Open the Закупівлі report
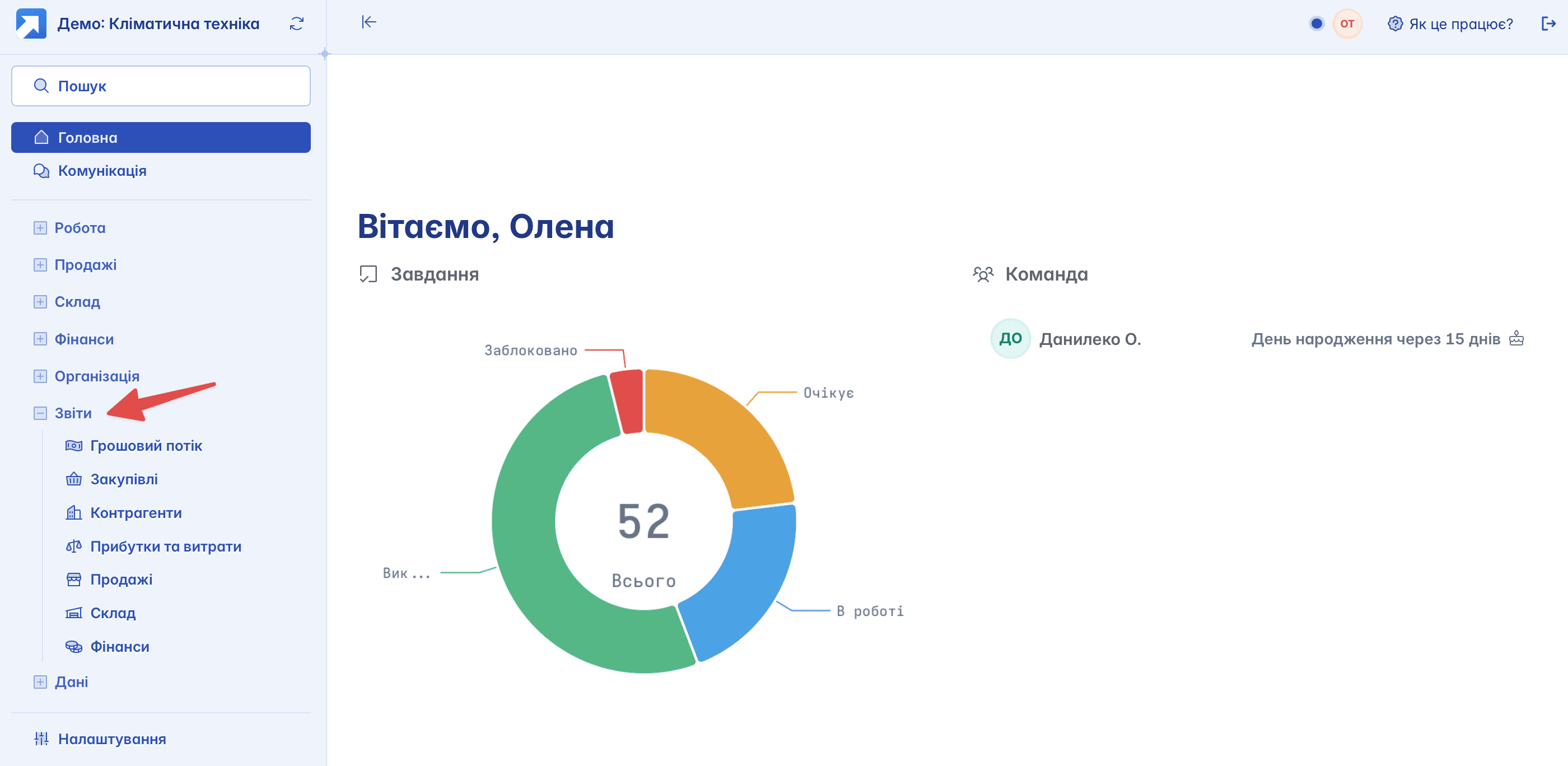The image size is (1568, 766). (x=124, y=479)
